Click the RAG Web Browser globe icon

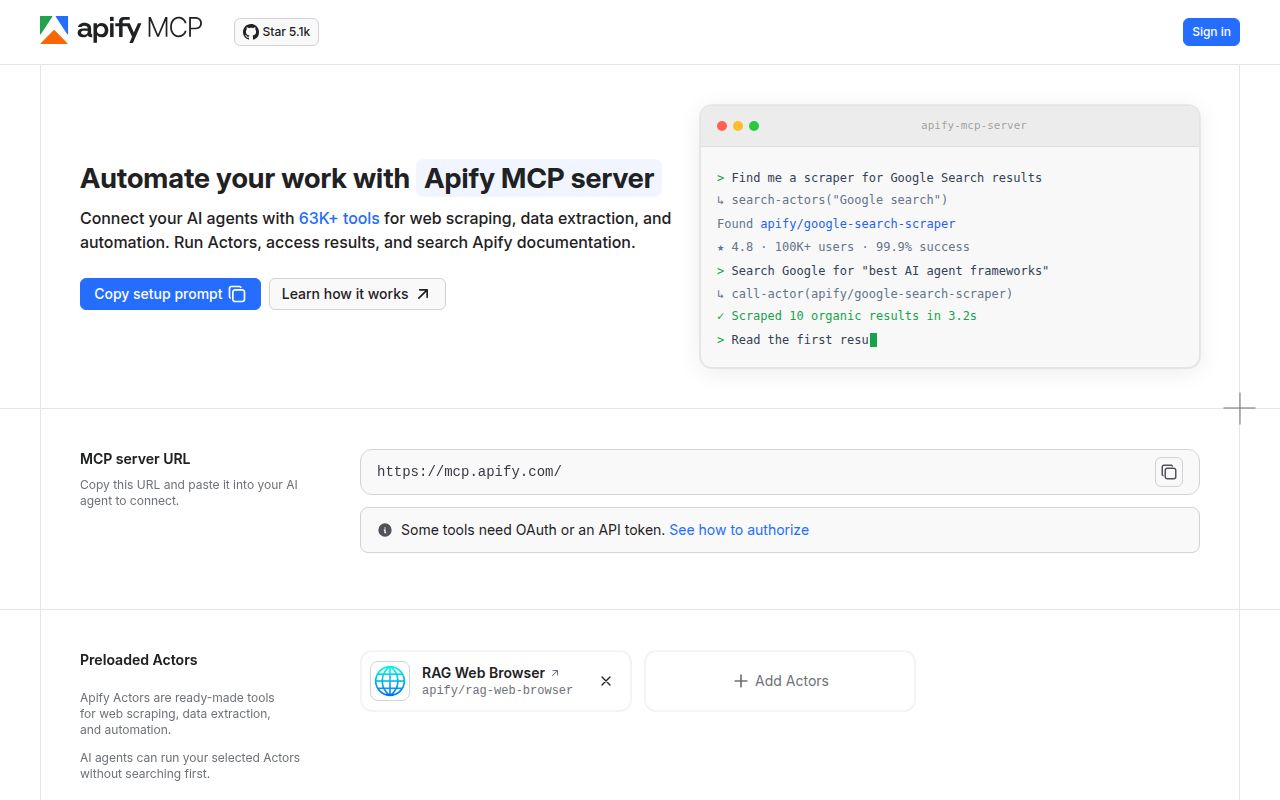[390, 681]
